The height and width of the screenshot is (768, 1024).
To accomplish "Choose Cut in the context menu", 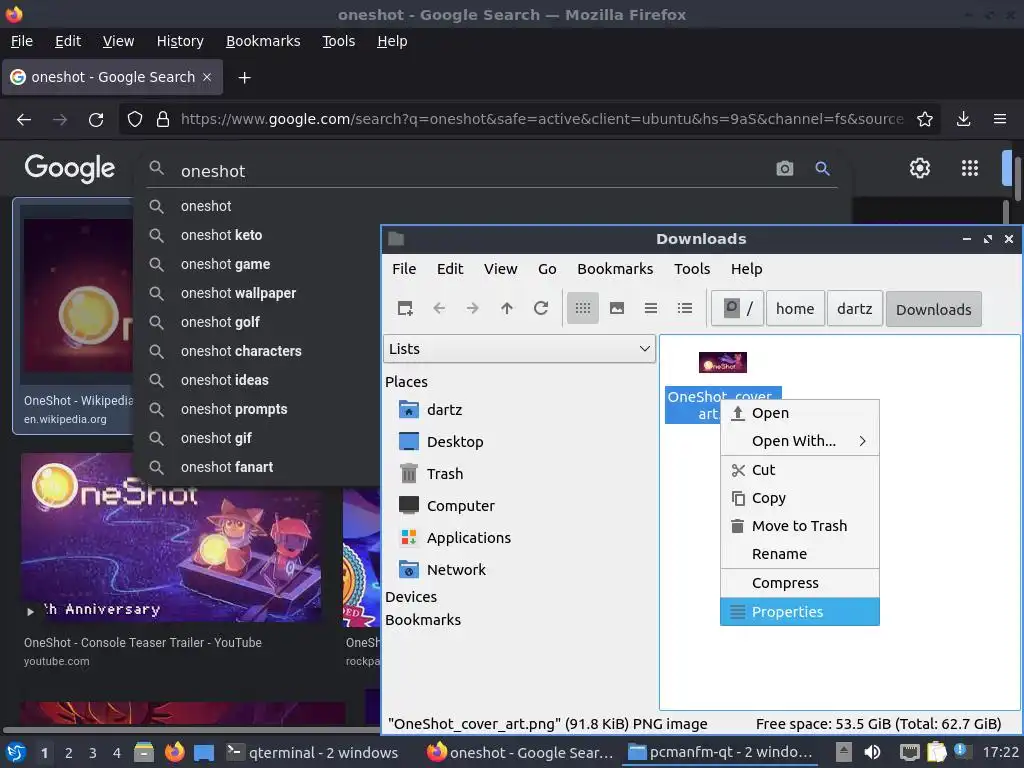I will pos(799,470).
